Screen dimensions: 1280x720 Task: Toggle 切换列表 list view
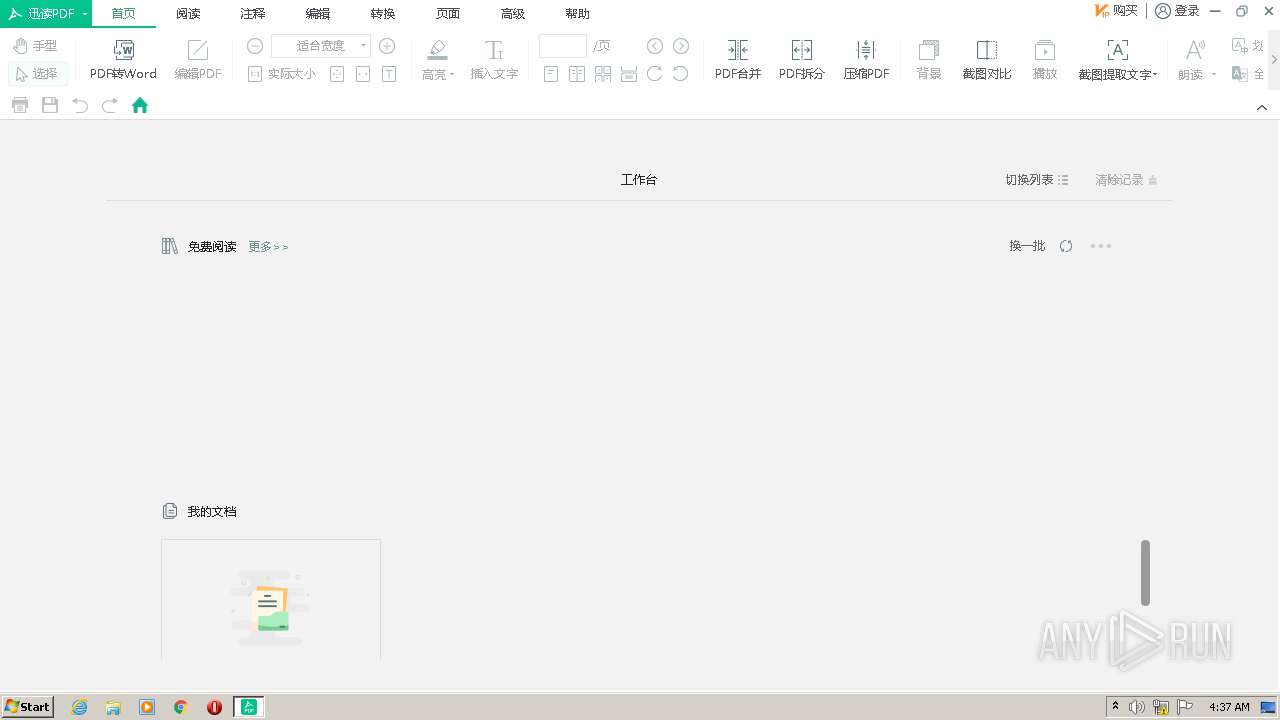(x=1037, y=180)
